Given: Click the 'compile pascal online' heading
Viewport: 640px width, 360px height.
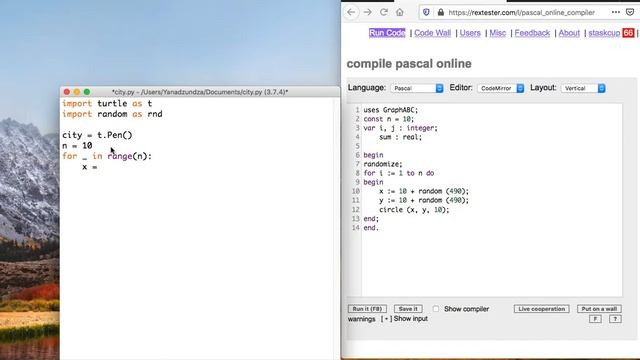Looking at the screenshot, I should pos(409,64).
